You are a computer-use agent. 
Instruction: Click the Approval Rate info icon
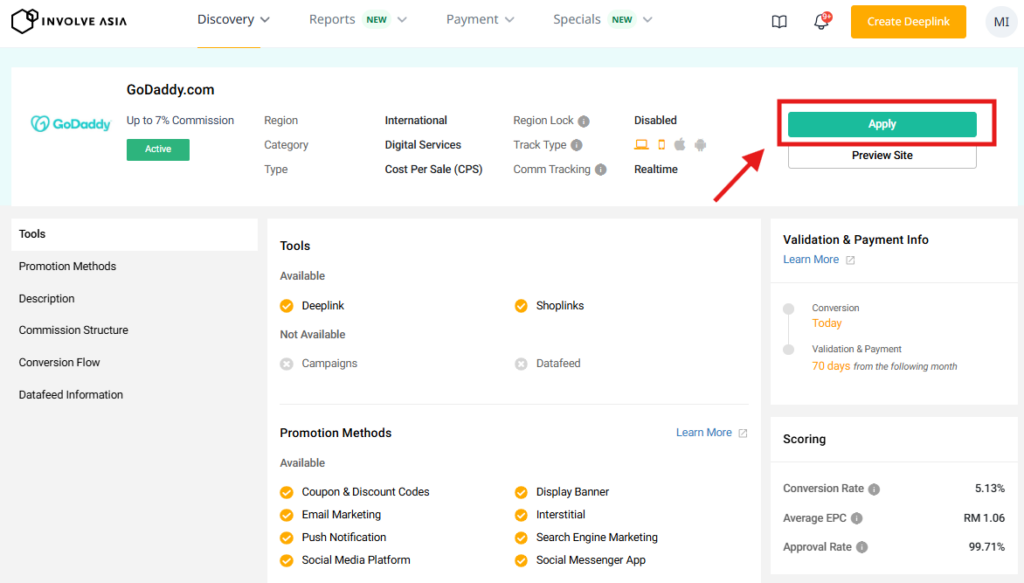click(x=862, y=547)
